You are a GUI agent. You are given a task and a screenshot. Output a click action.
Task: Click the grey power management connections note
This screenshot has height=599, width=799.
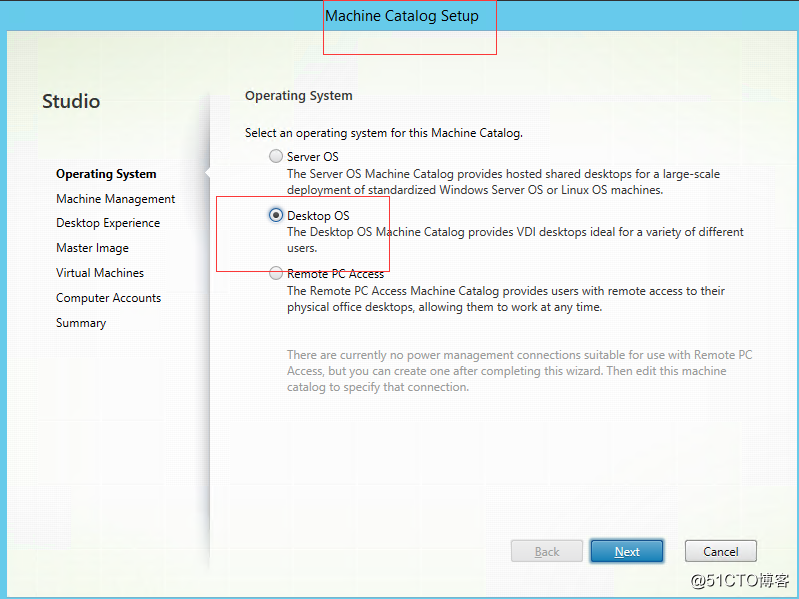coord(506,371)
